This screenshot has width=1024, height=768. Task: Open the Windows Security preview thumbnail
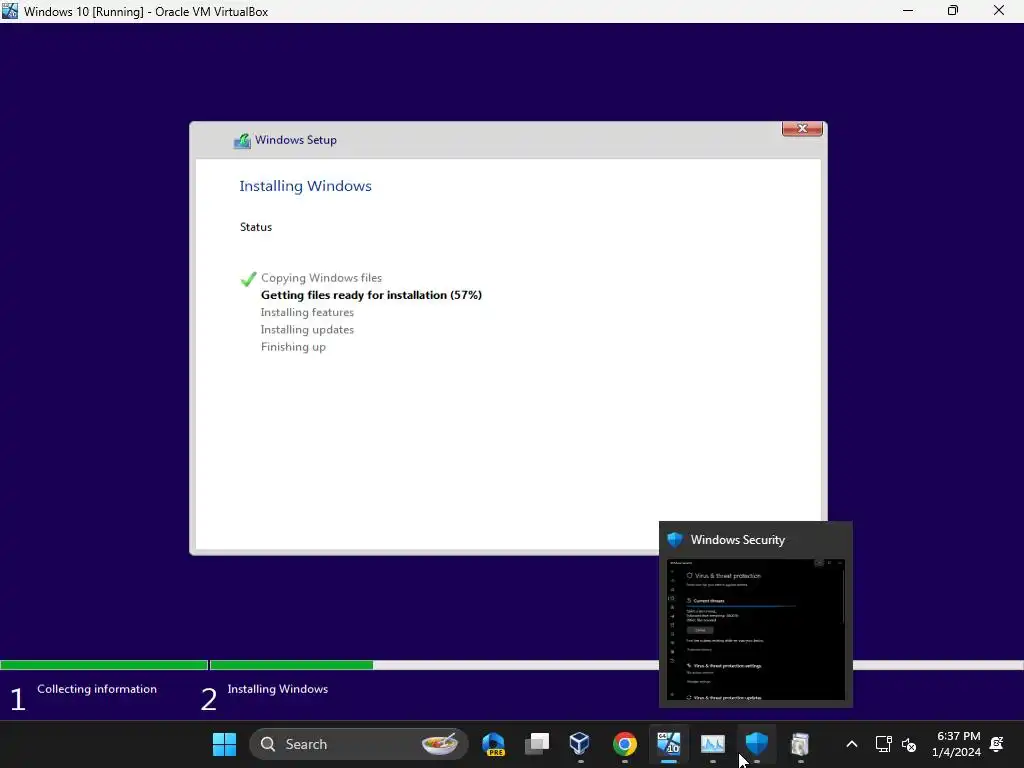[x=756, y=630]
